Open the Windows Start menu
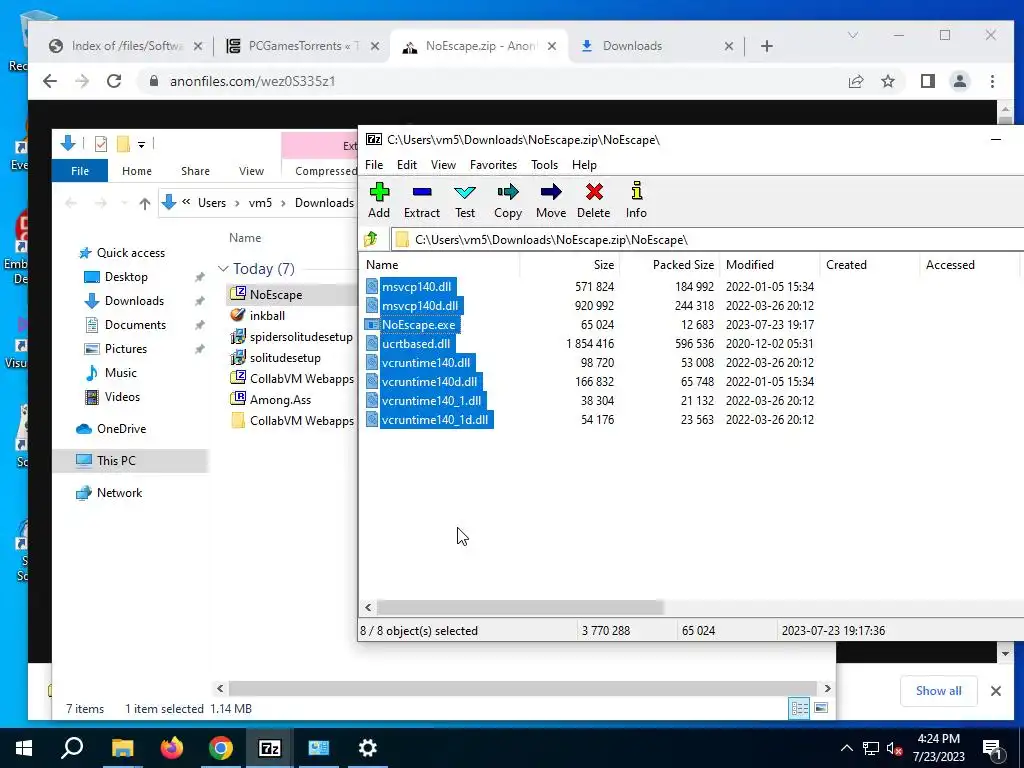The height and width of the screenshot is (768, 1024). (24, 748)
